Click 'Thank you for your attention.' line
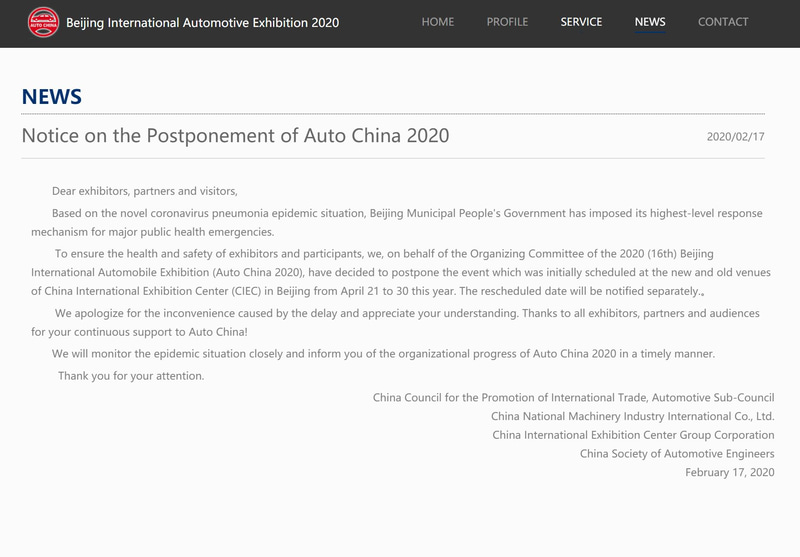 [x=131, y=376]
